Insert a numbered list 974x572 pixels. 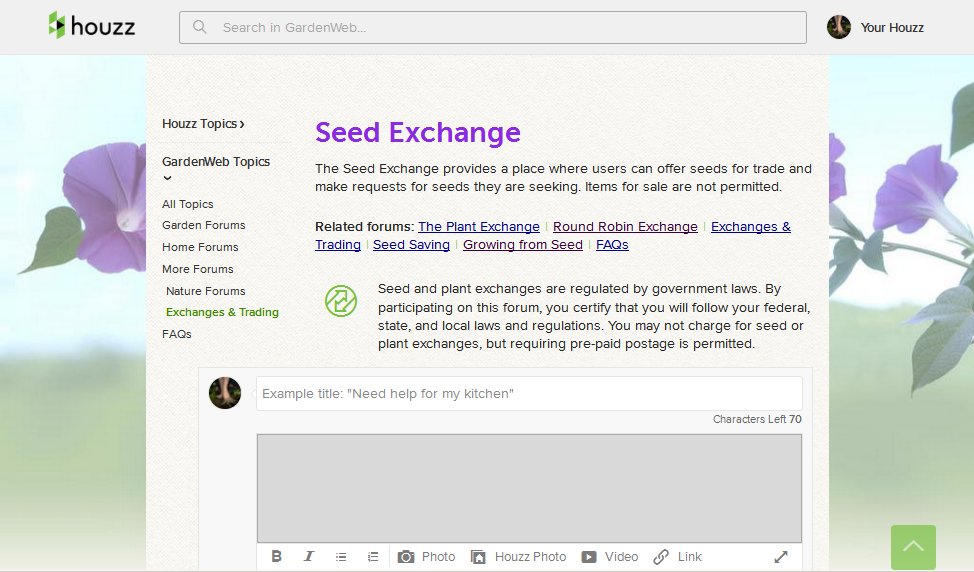tap(373, 556)
